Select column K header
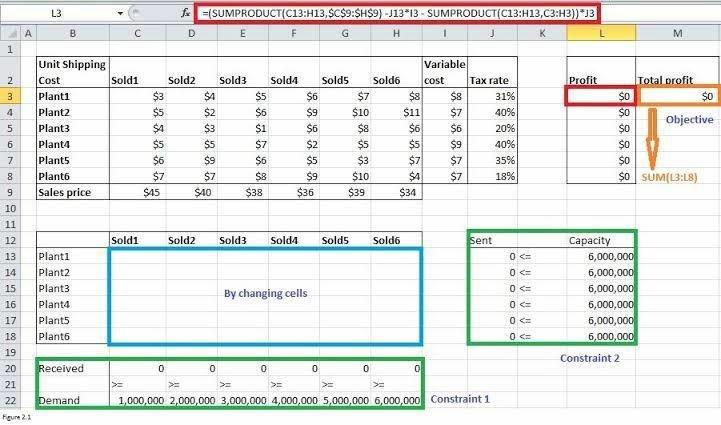 tap(542, 34)
